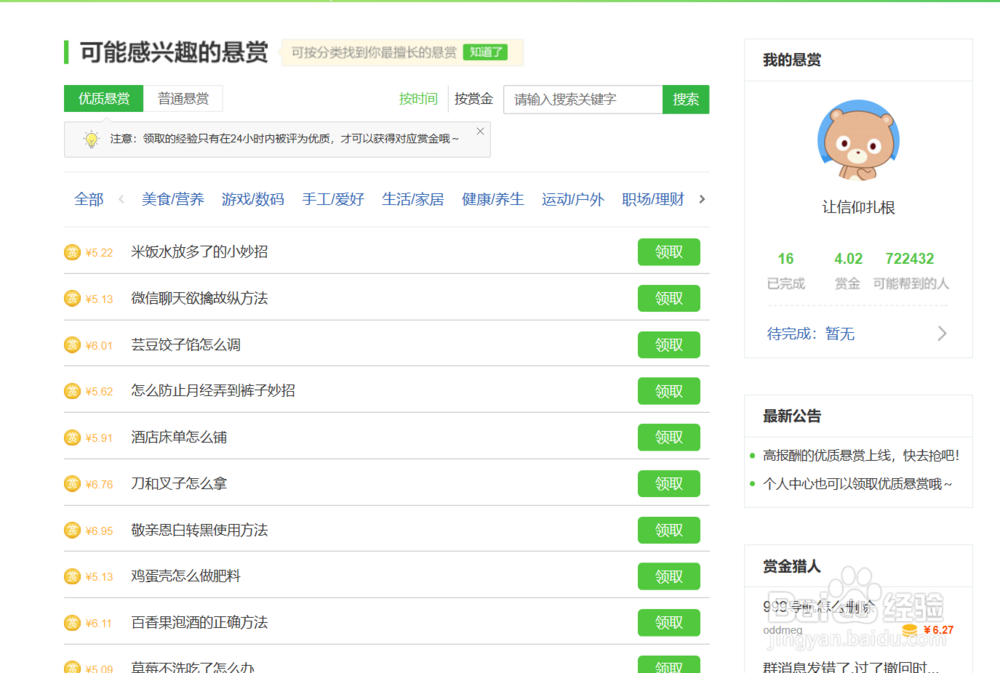Open 待完成 details via its right arrow
The width and height of the screenshot is (1000, 673).
(x=942, y=333)
